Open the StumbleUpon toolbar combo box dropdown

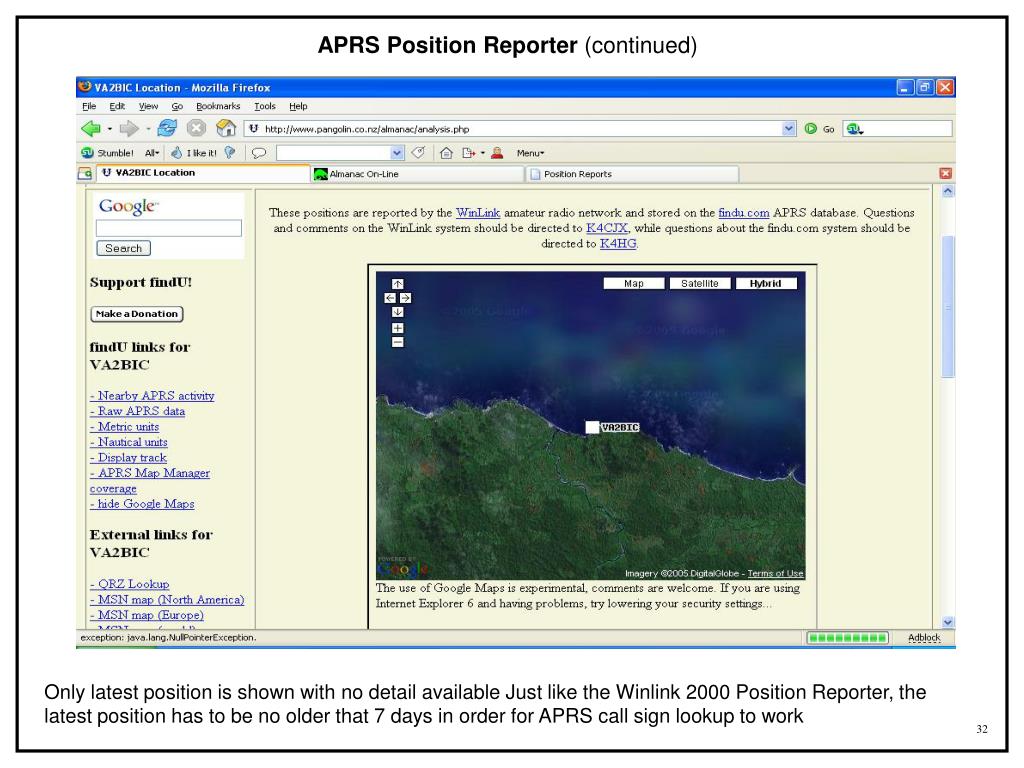[397, 153]
